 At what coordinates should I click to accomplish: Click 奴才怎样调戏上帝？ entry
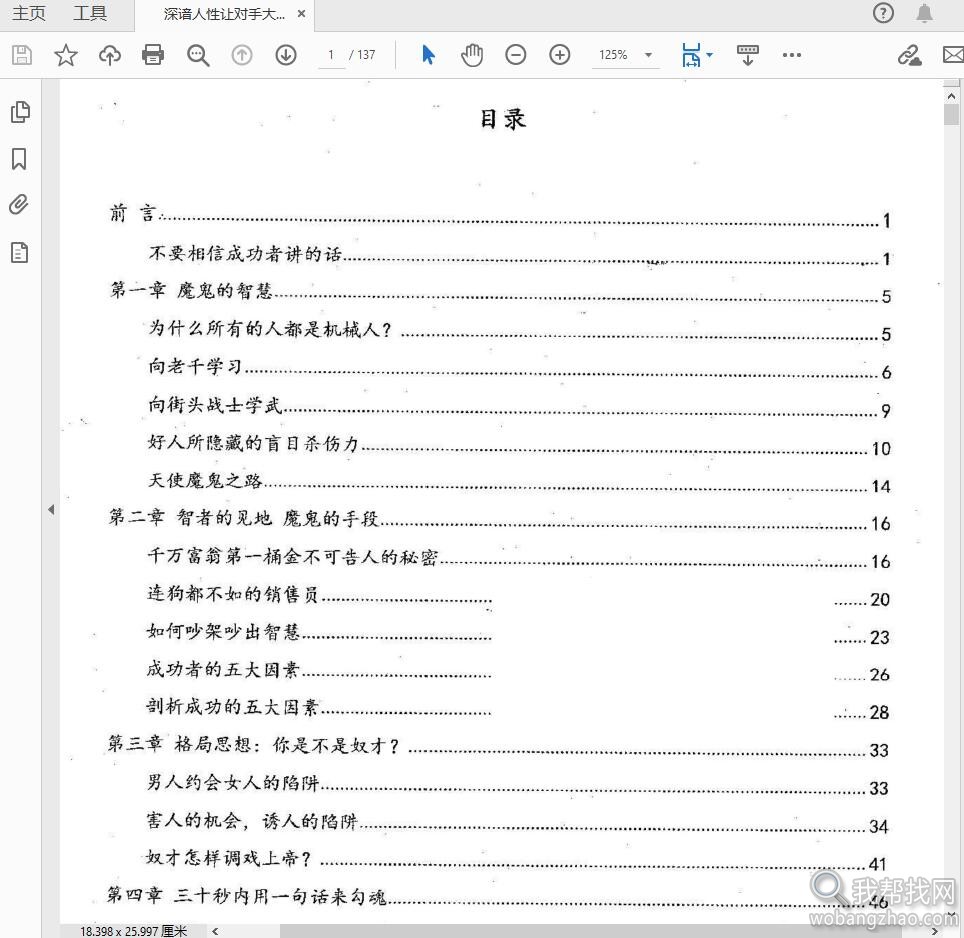(x=516, y=860)
